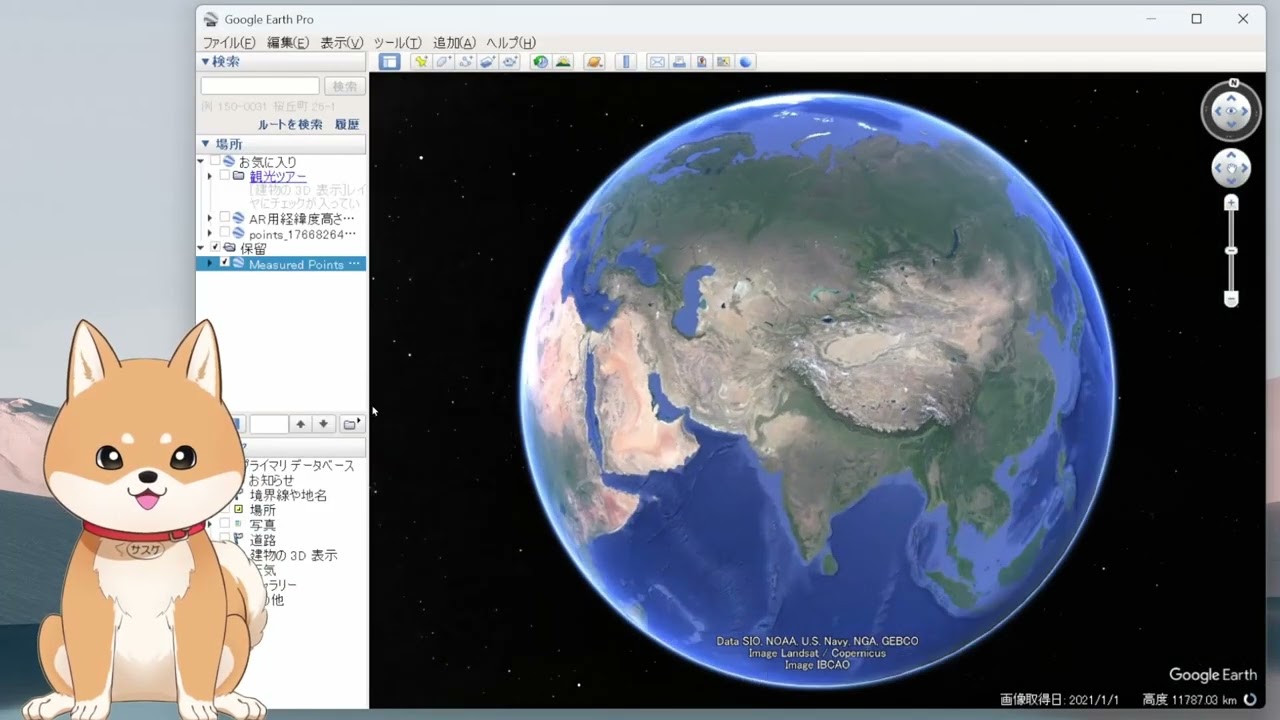The height and width of the screenshot is (720, 1280).
Task: Open the 編集(E) menu
Action: 288,43
